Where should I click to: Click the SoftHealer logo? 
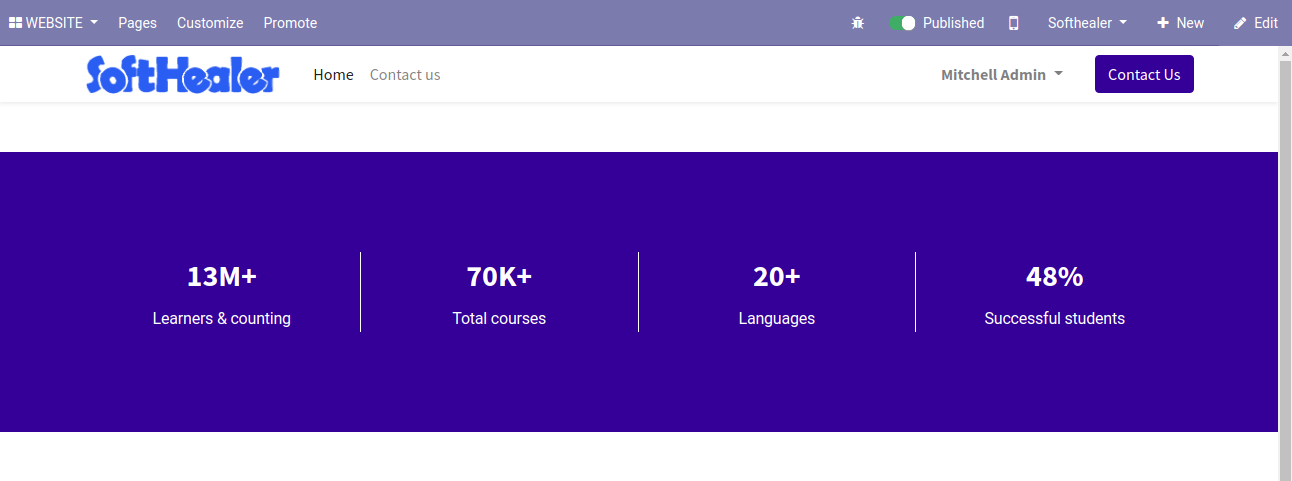[183, 75]
